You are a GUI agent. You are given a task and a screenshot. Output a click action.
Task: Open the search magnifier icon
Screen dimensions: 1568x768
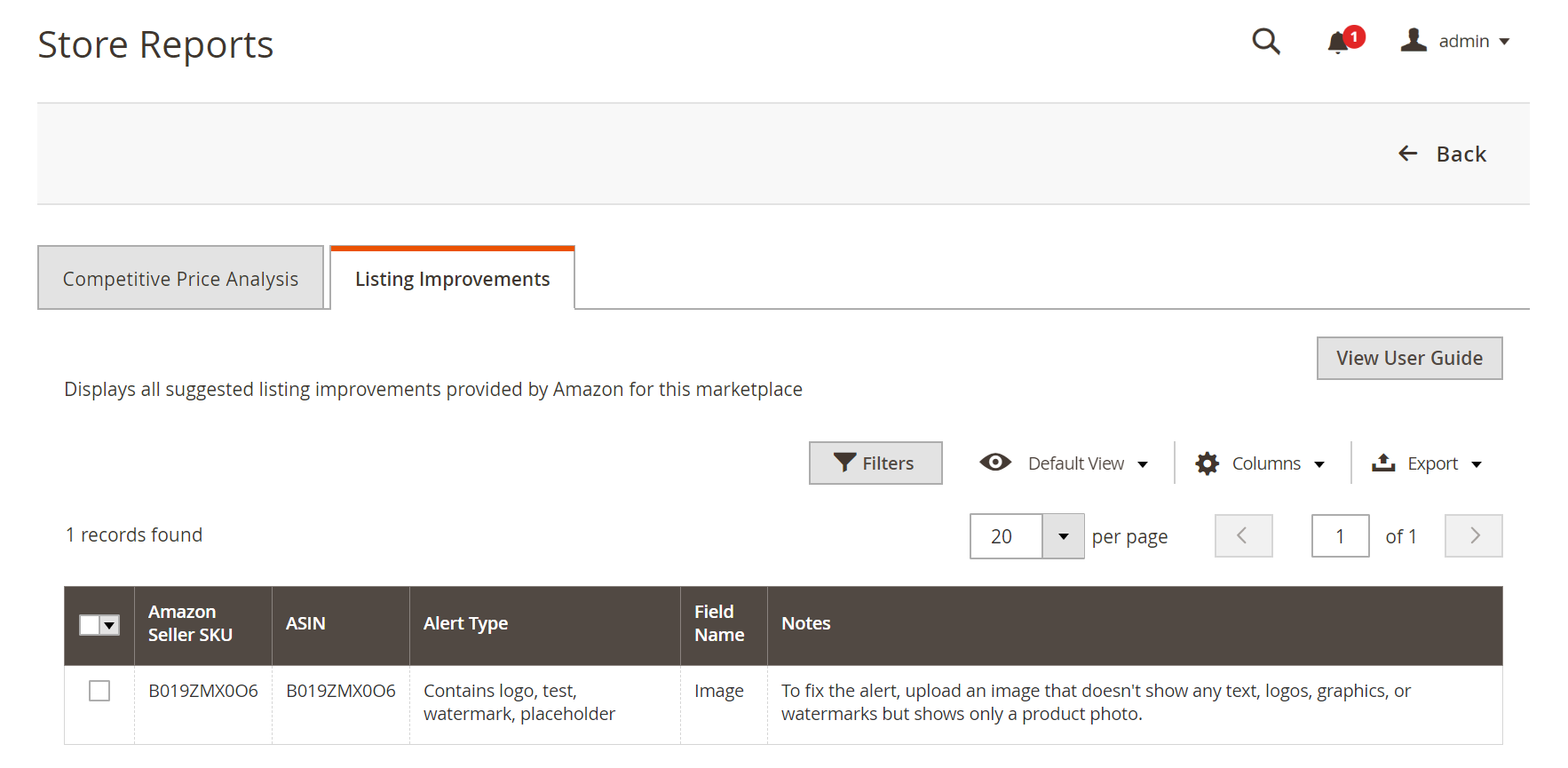(1266, 41)
